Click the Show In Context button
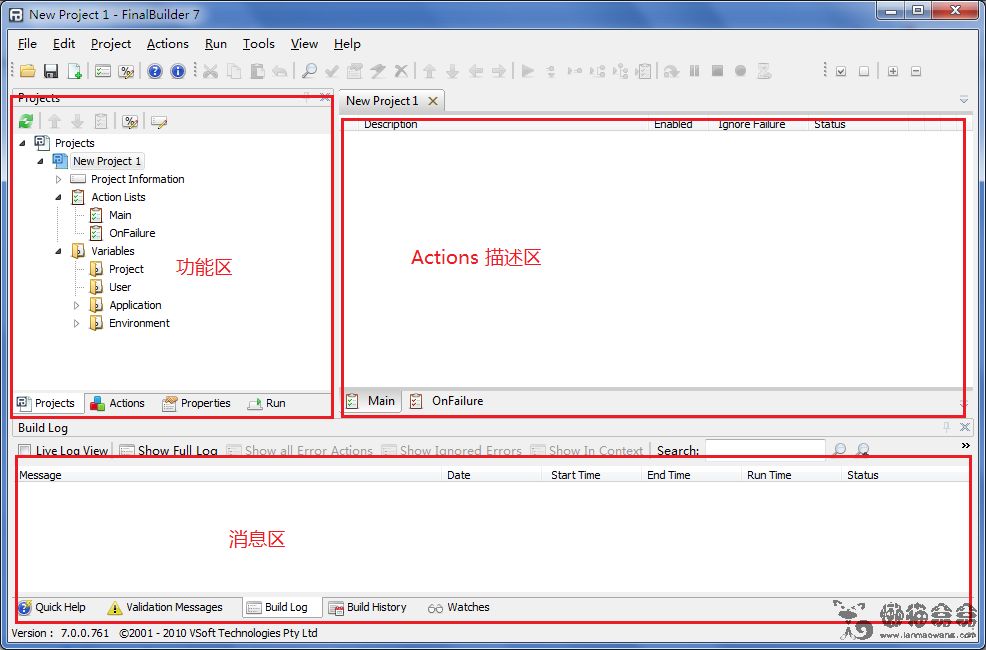 tap(587, 450)
